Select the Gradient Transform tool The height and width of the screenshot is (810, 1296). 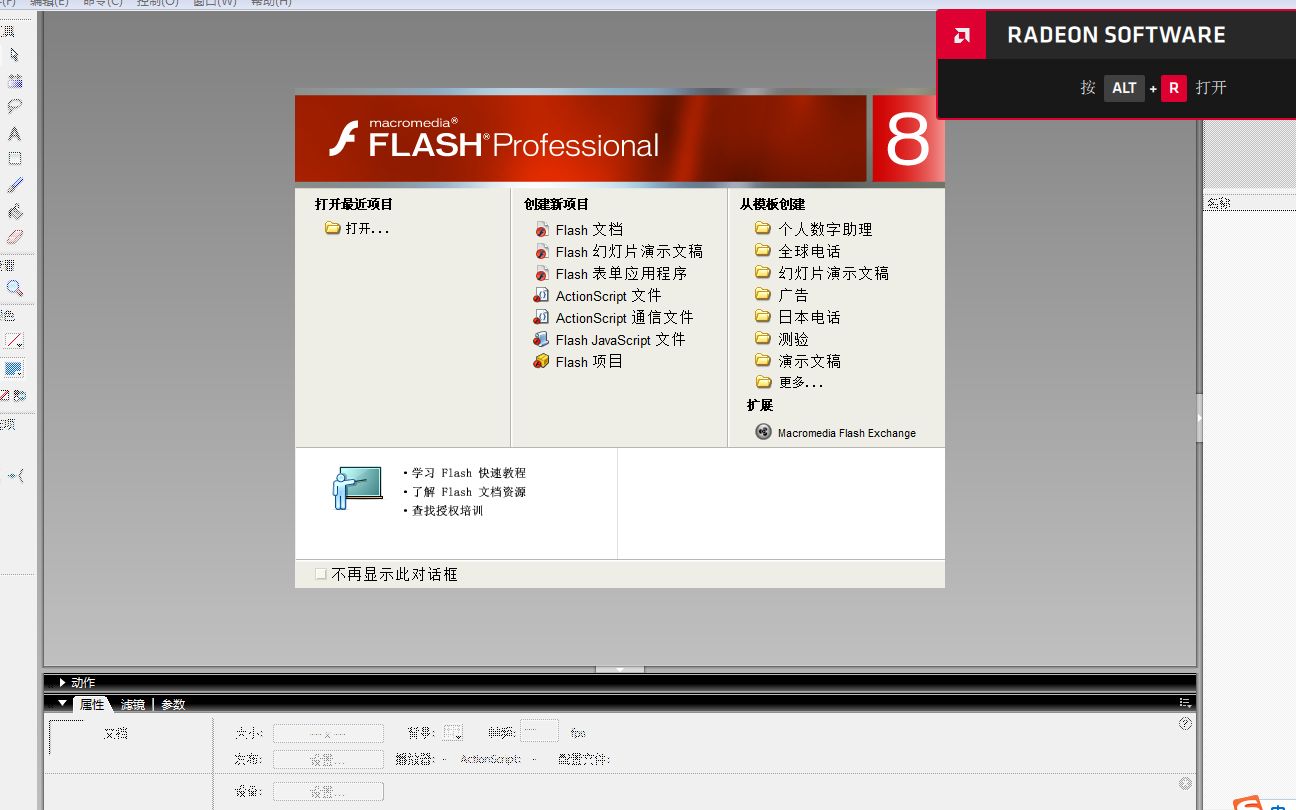[14, 81]
